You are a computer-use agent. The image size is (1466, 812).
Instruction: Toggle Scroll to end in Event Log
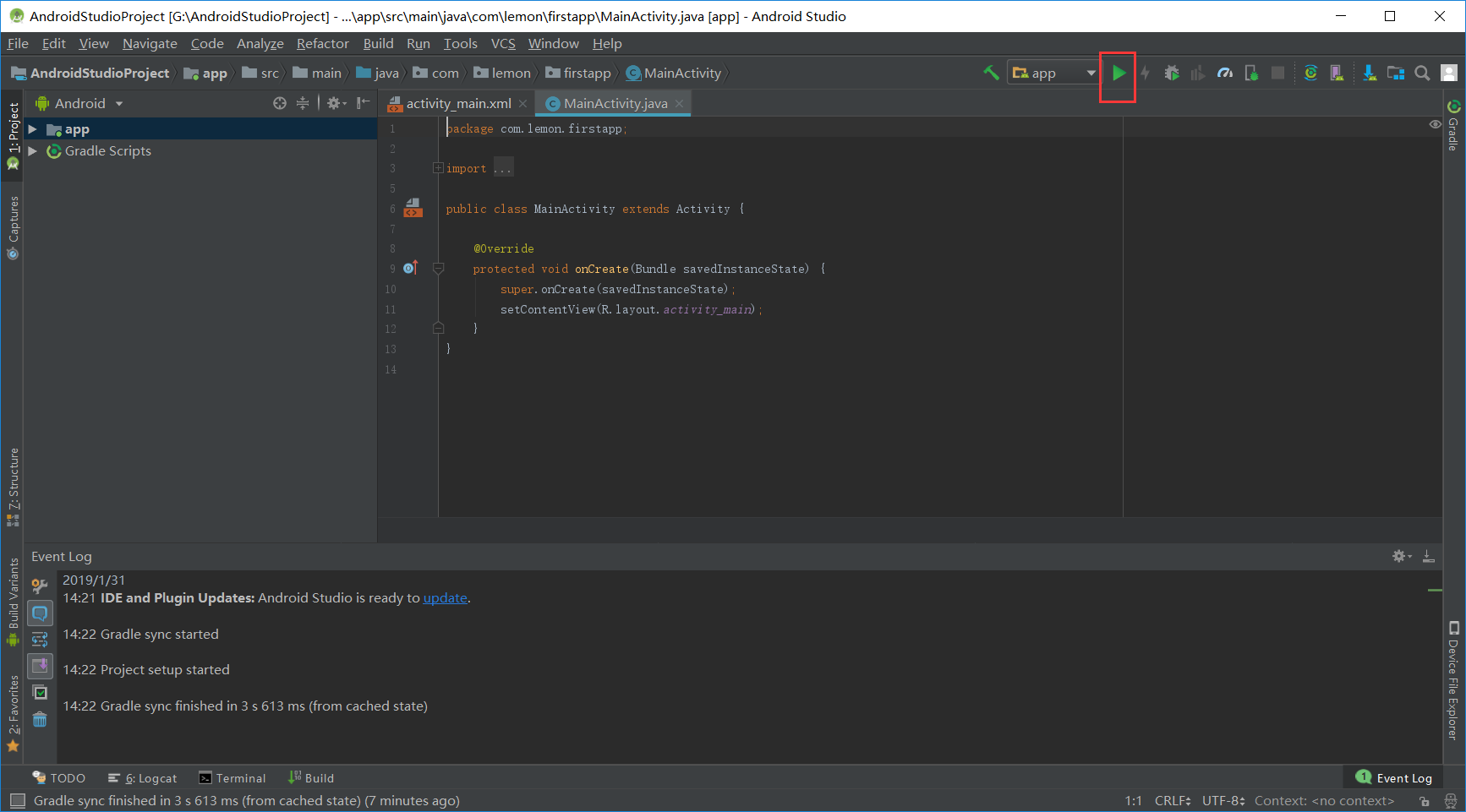40,666
